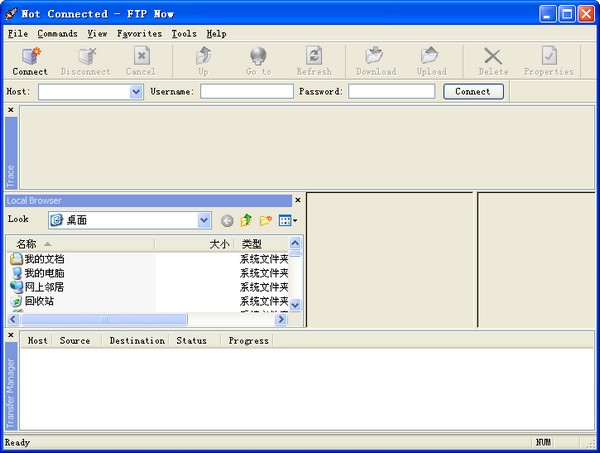Create new folder in Local Browser
The image size is (600, 453).
(x=266, y=220)
